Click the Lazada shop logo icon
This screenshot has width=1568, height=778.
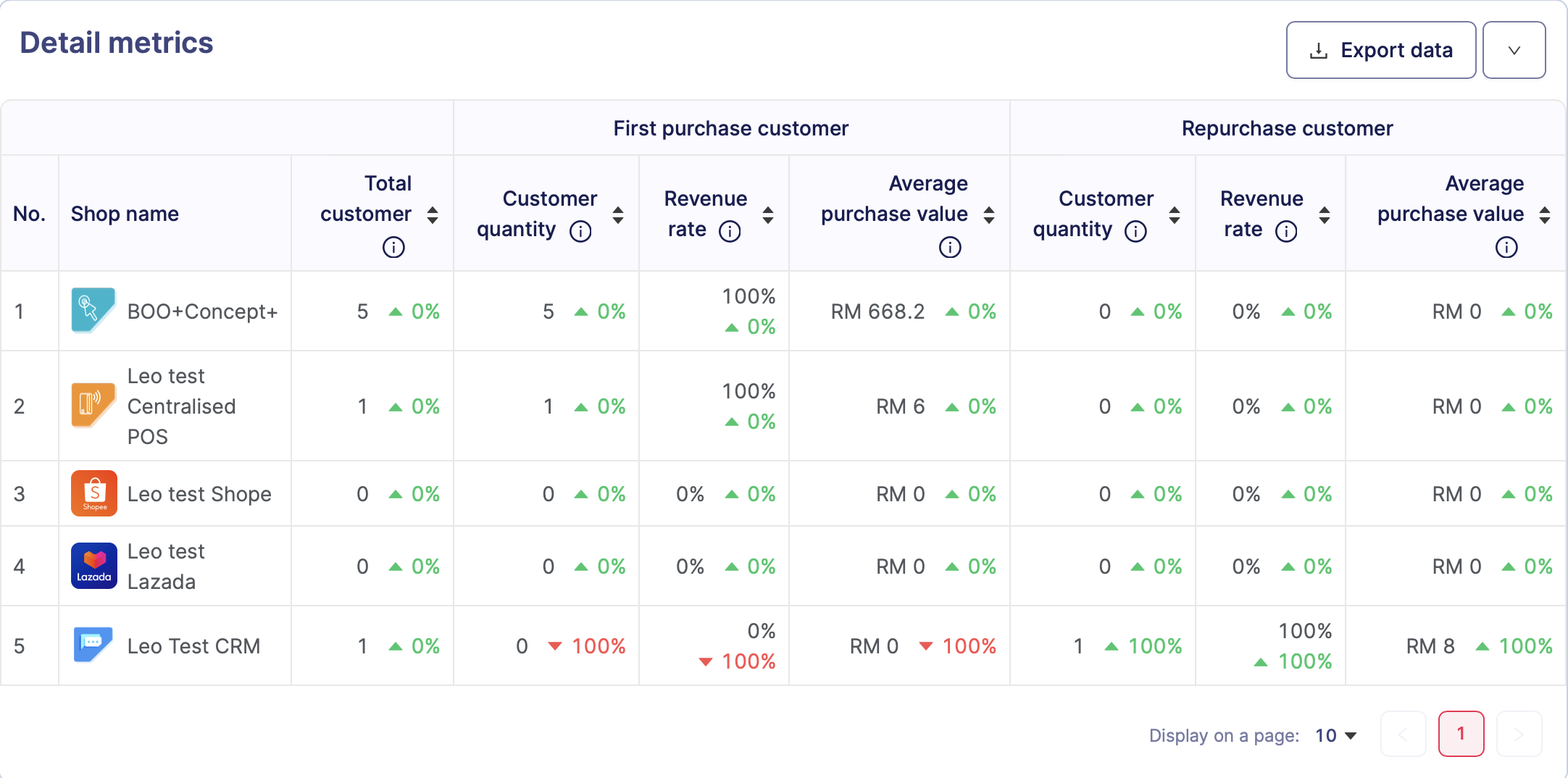[93, 566]
